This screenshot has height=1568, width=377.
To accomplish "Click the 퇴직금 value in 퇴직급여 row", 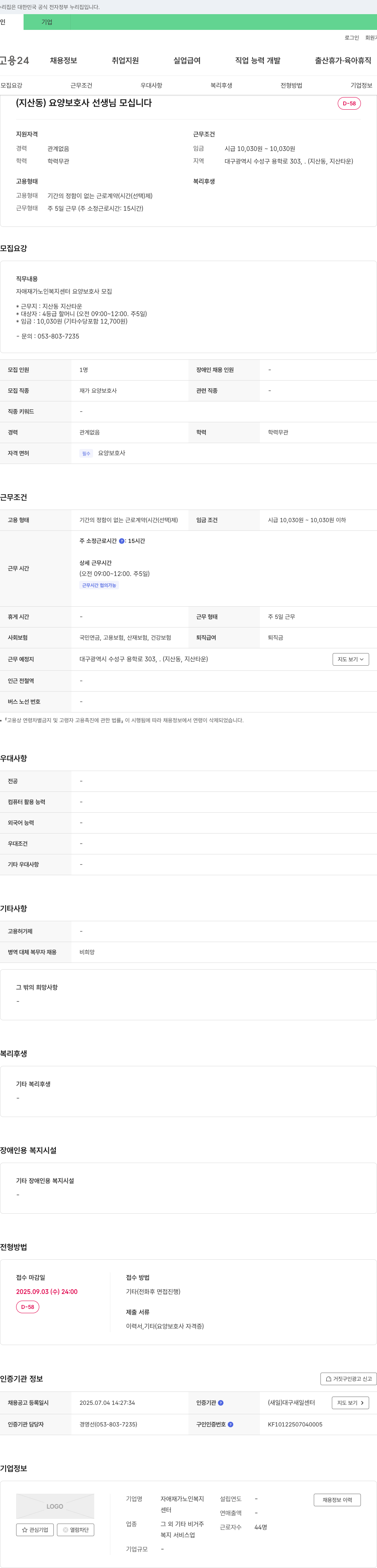I will (x=275, y=637).
